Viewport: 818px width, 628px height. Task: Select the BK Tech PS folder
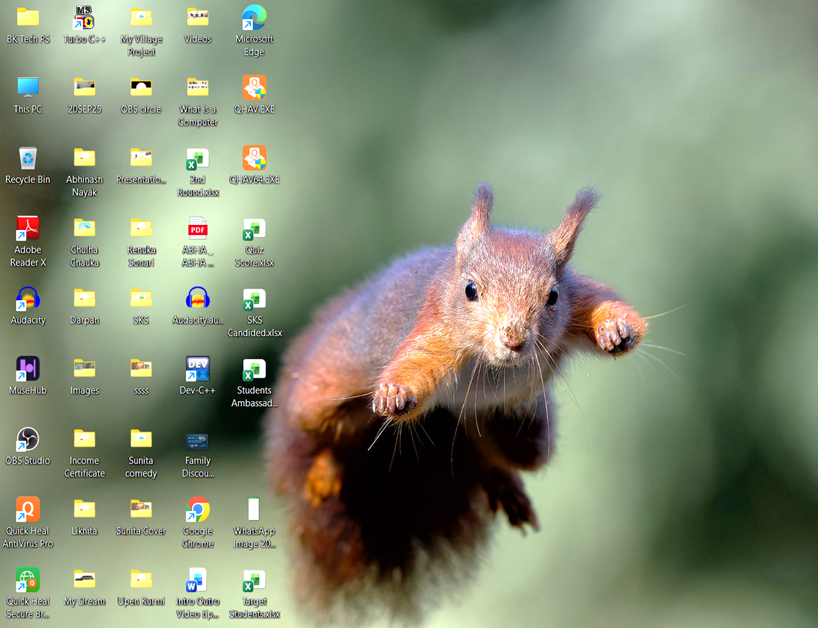click(28, 18)
